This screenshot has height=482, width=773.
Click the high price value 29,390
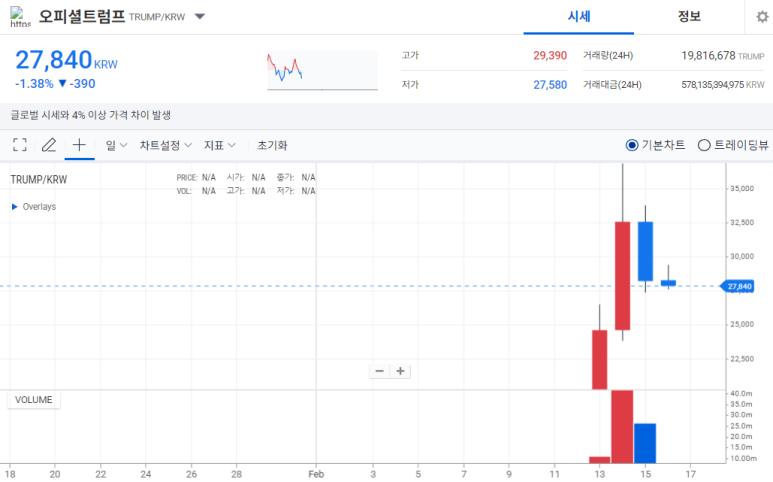550,56
